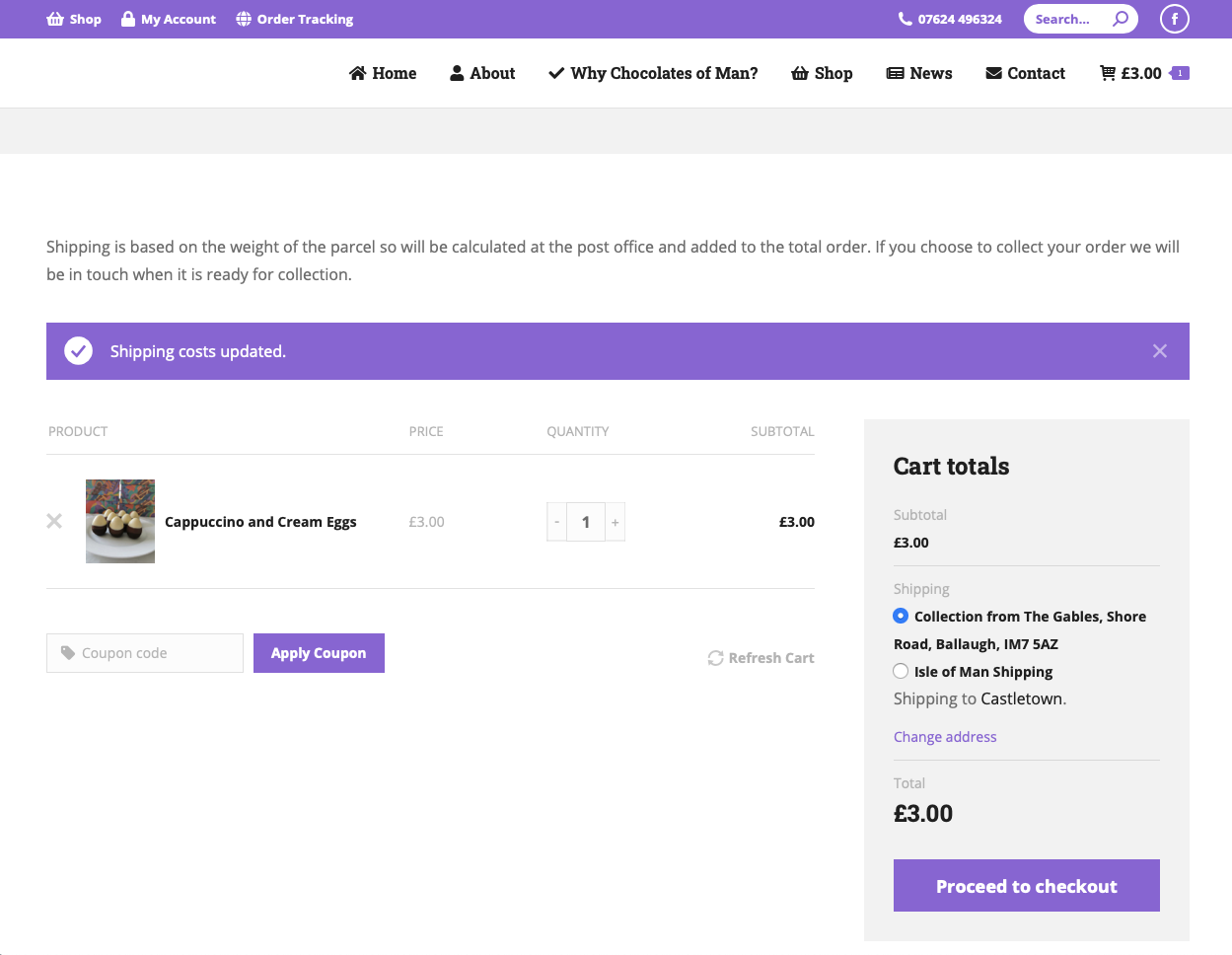Open Cappuccino and Cream Eggs product link
1232x955 pixels.
coord(260,522)
